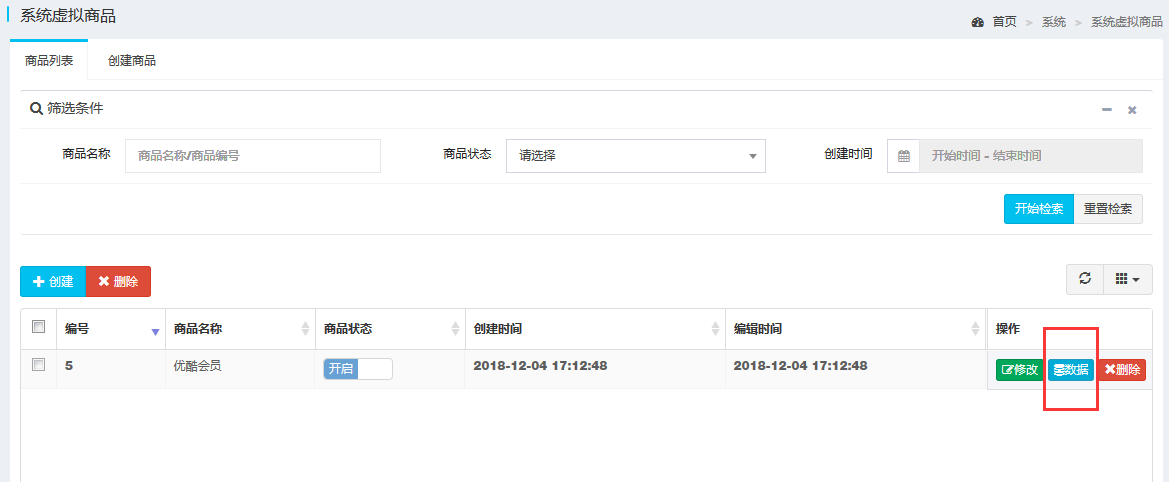Refresh the product table

click(x=1085, y=279)
